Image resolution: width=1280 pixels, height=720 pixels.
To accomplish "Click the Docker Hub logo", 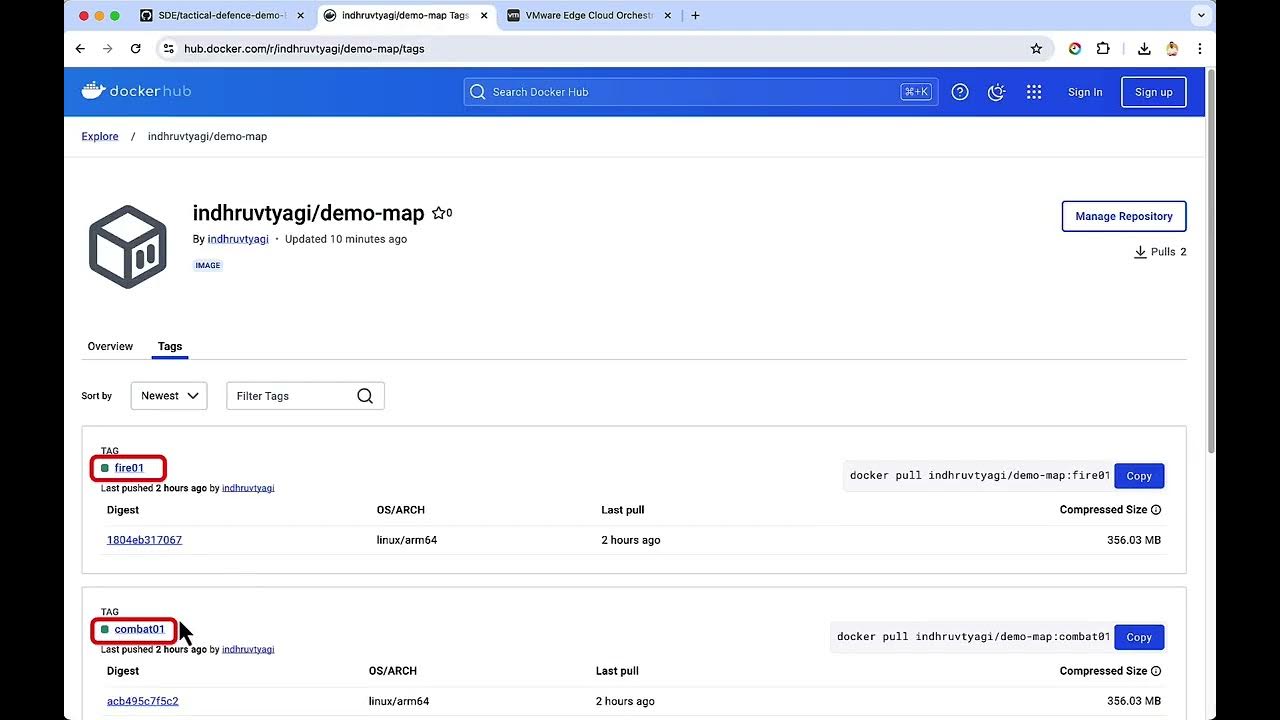I will 136,91.
